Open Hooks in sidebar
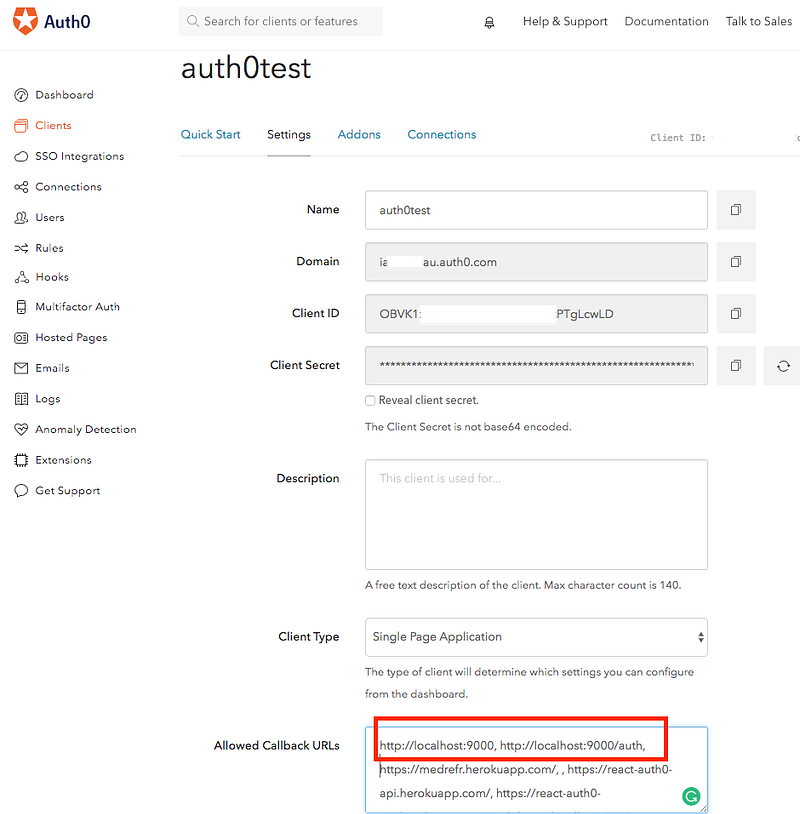Screen dimensions: 800x814 coord(52,277)
